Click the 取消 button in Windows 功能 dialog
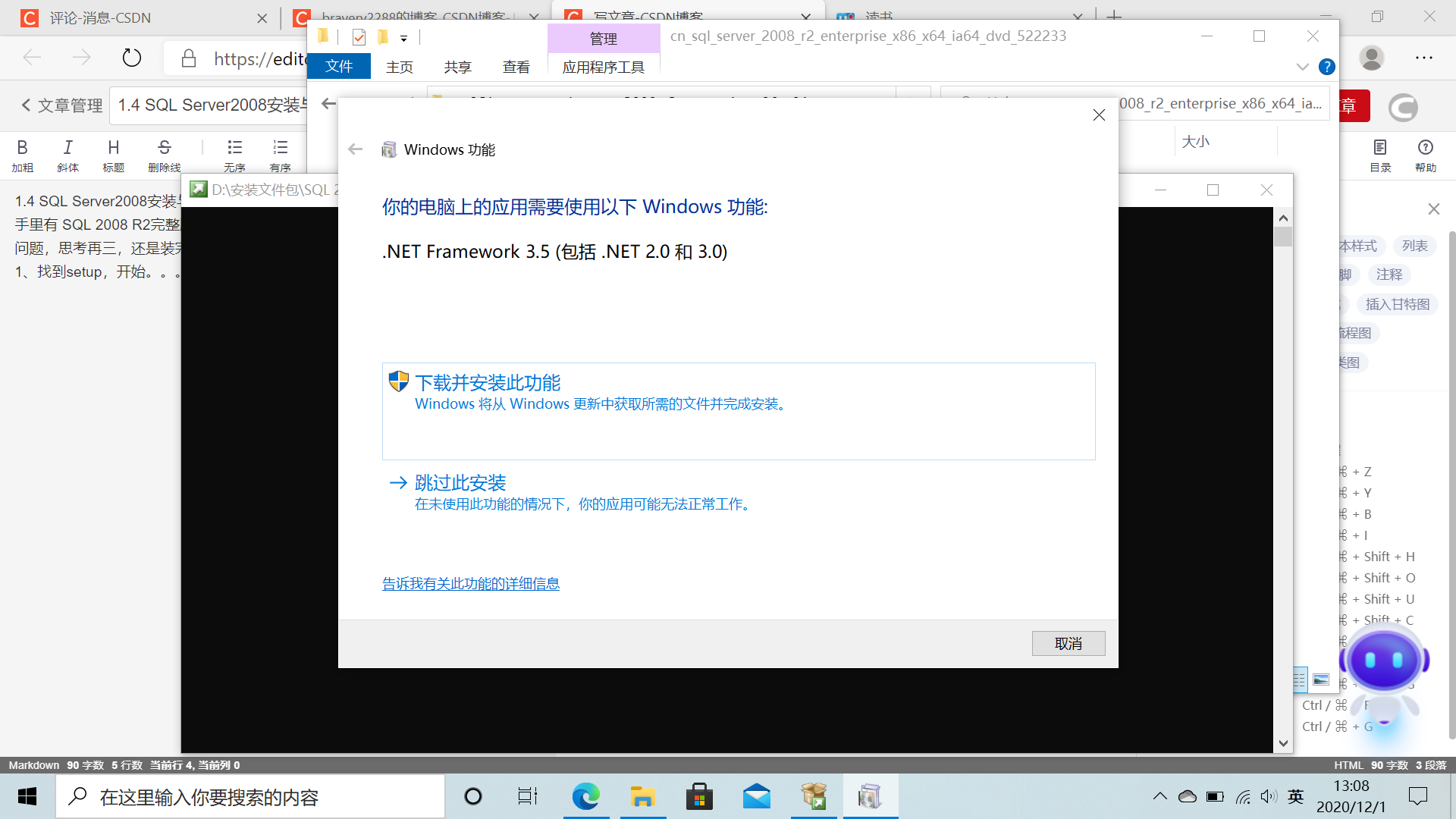 1068,644
